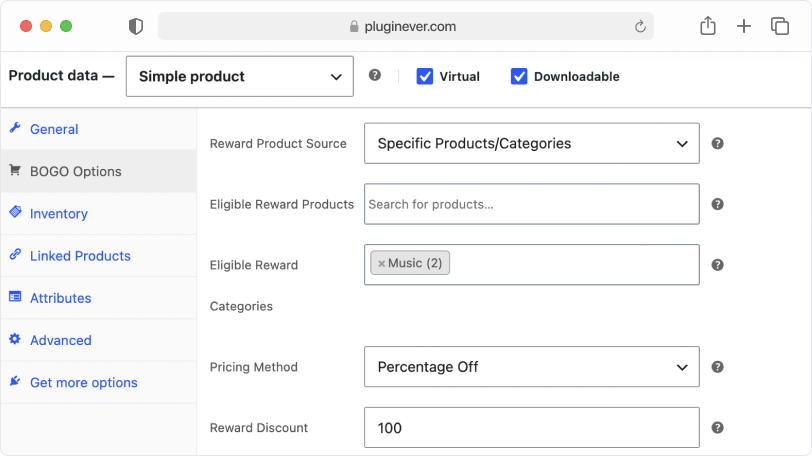Select the BOGO Options tab
The width and height of the screenshot is (812, 456).
point(98,171)
